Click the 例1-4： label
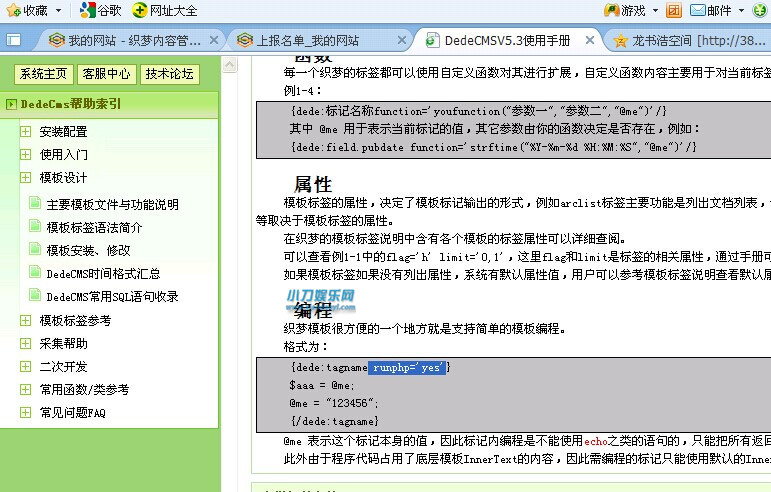The image size is (771, 492). click(302, 91)
